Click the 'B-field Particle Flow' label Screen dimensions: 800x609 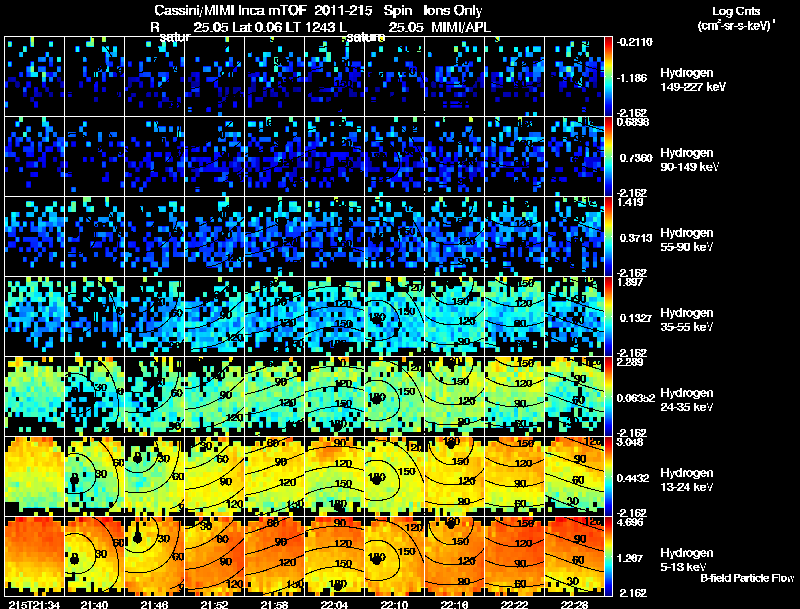[x=747, y=578]
